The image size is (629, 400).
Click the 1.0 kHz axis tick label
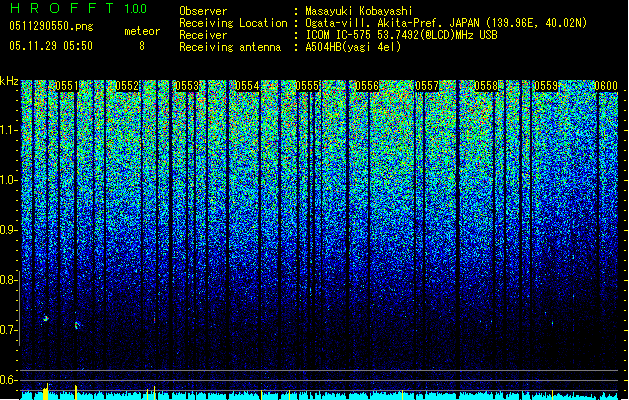[9, 180]
